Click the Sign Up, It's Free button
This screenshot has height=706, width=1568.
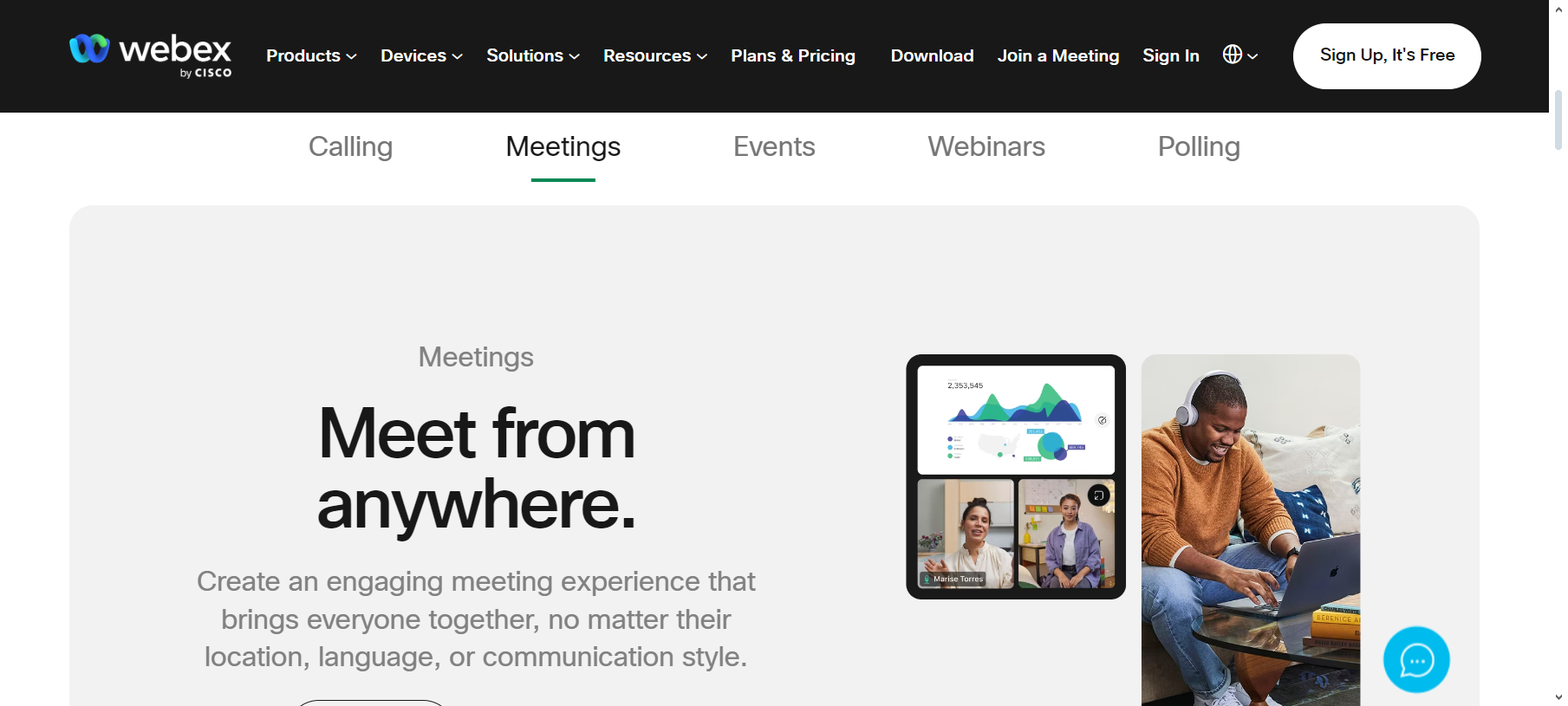[1387, 55]
